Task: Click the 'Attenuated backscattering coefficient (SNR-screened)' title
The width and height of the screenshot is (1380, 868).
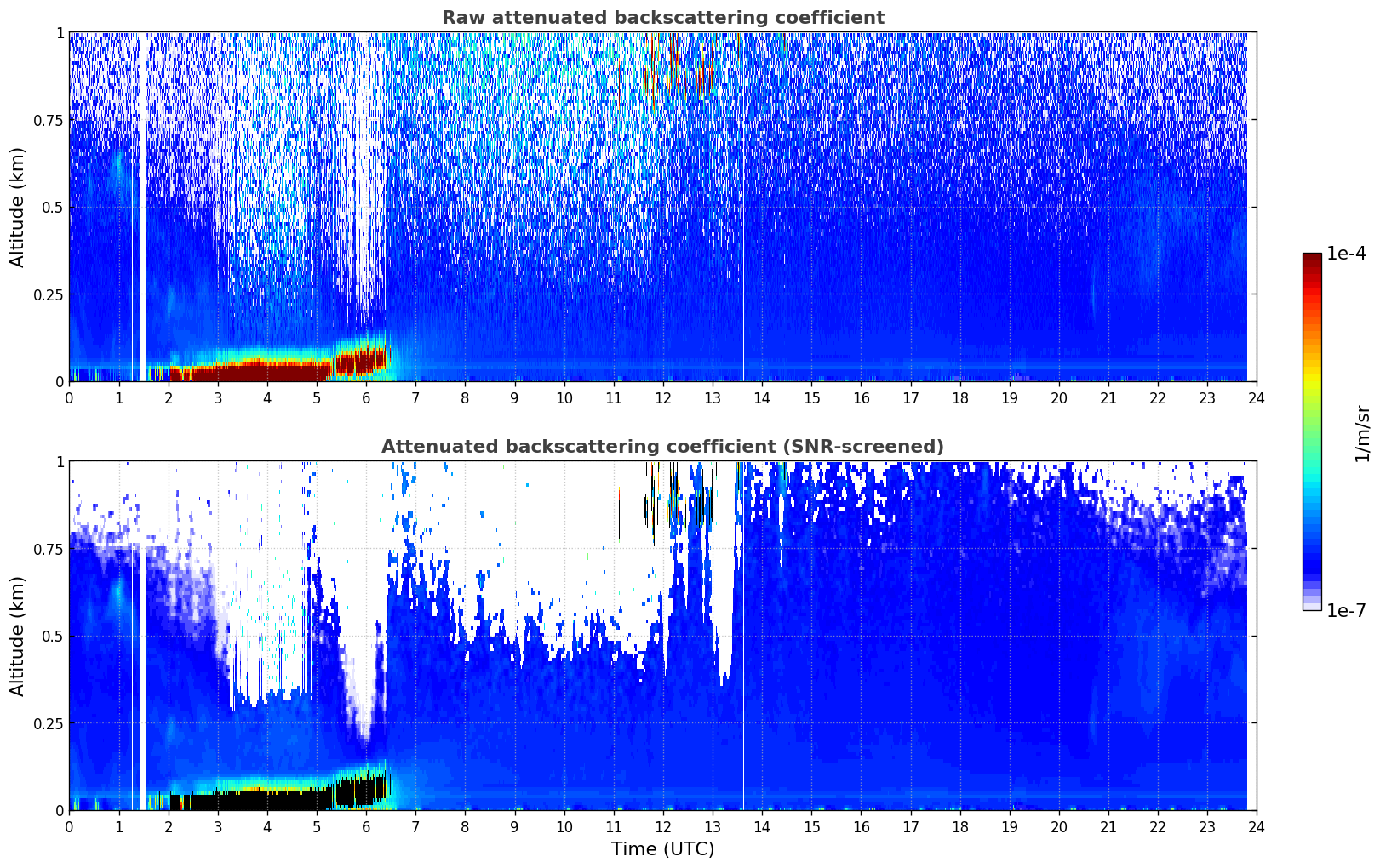Action: (x=662, y=447)
